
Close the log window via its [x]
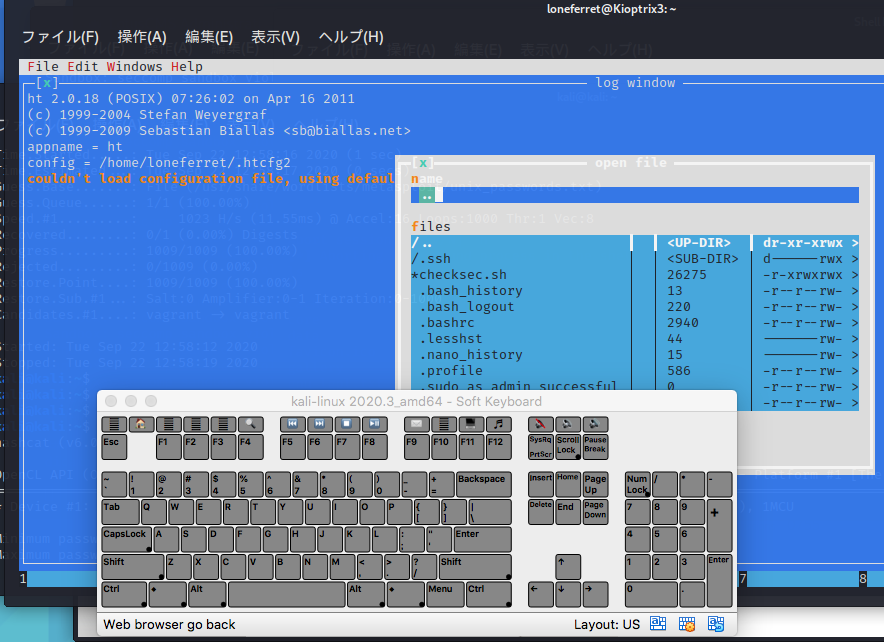point(47,83)
